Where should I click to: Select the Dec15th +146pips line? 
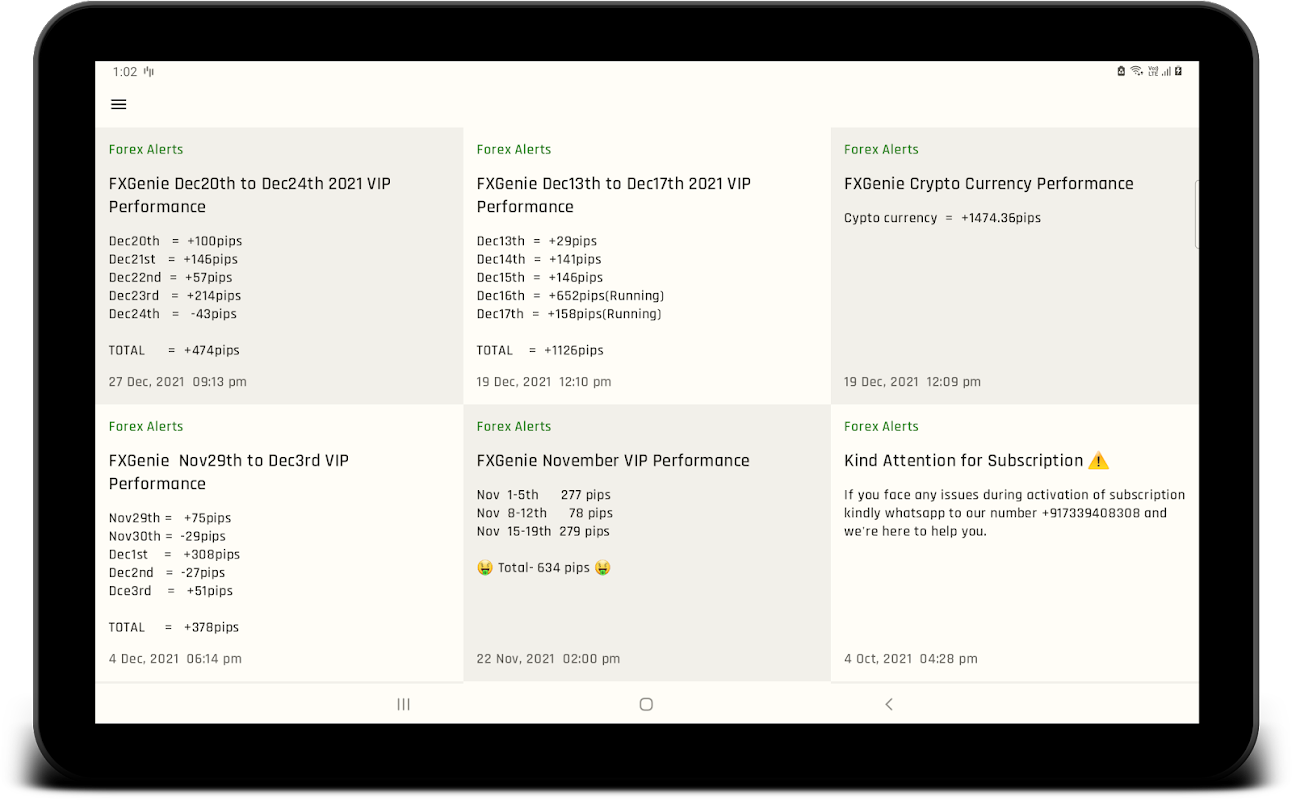(x=540, y=277)
